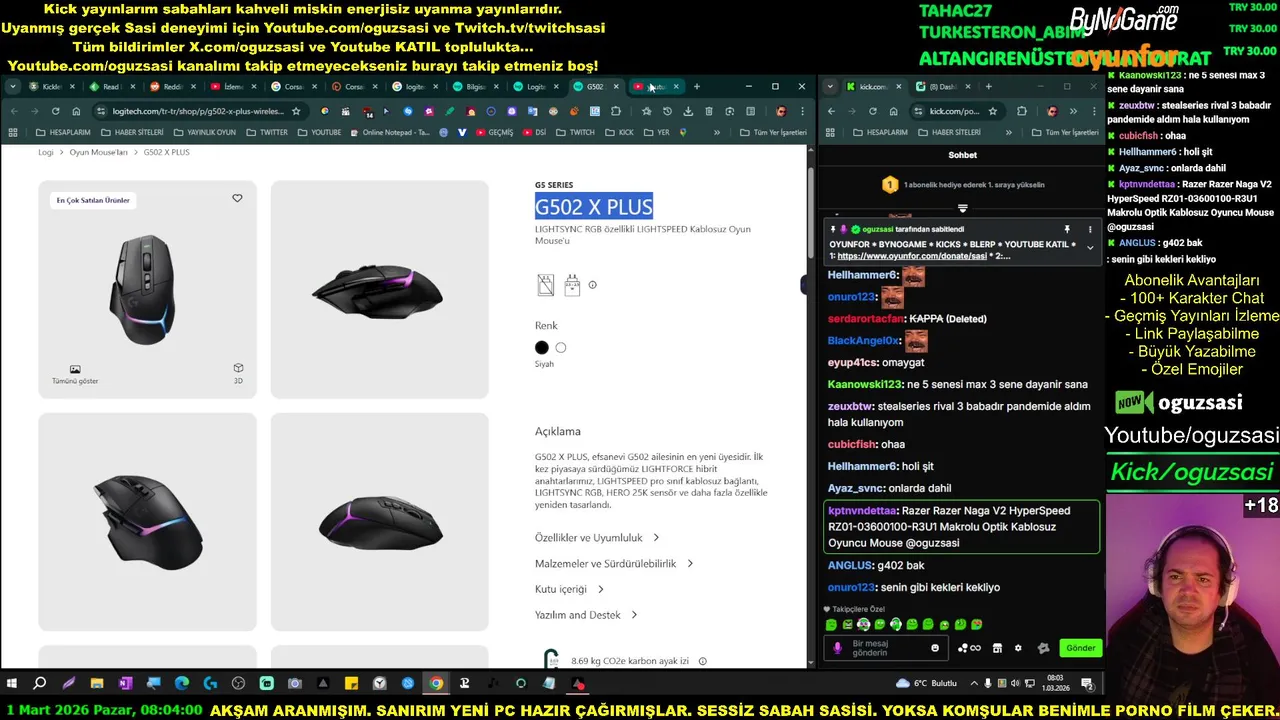Expand Yazılım and Destek section
1280x720 pixels.
[586, 615]
